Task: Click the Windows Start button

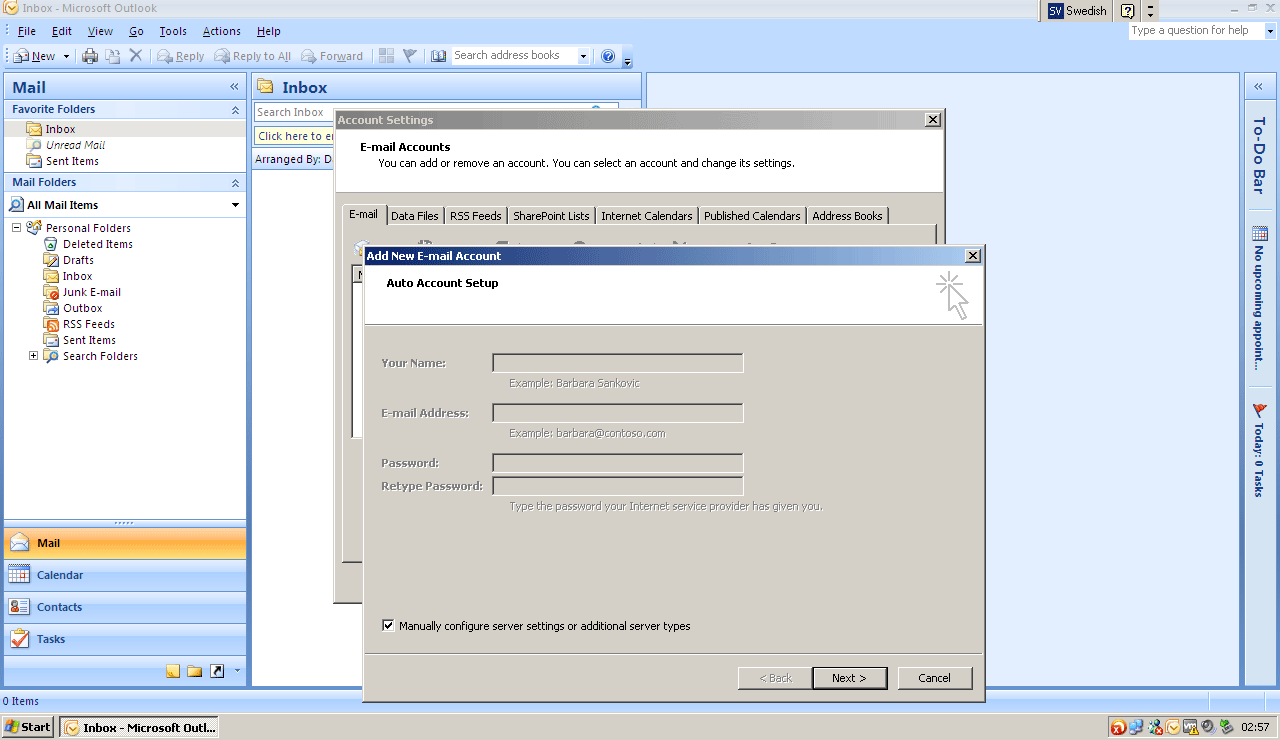Action: pos(28,727)
